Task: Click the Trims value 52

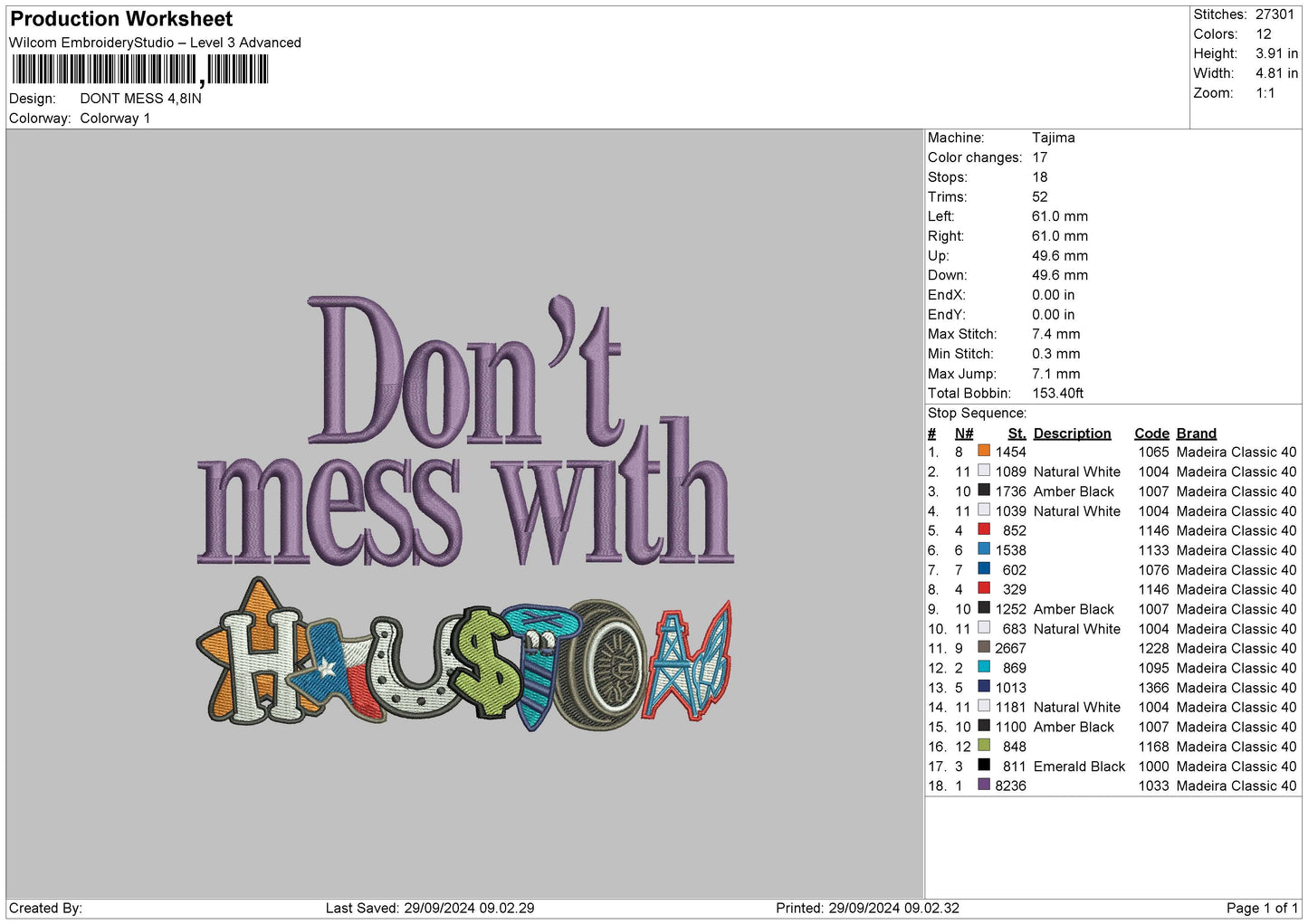Action: point(1040,196)
